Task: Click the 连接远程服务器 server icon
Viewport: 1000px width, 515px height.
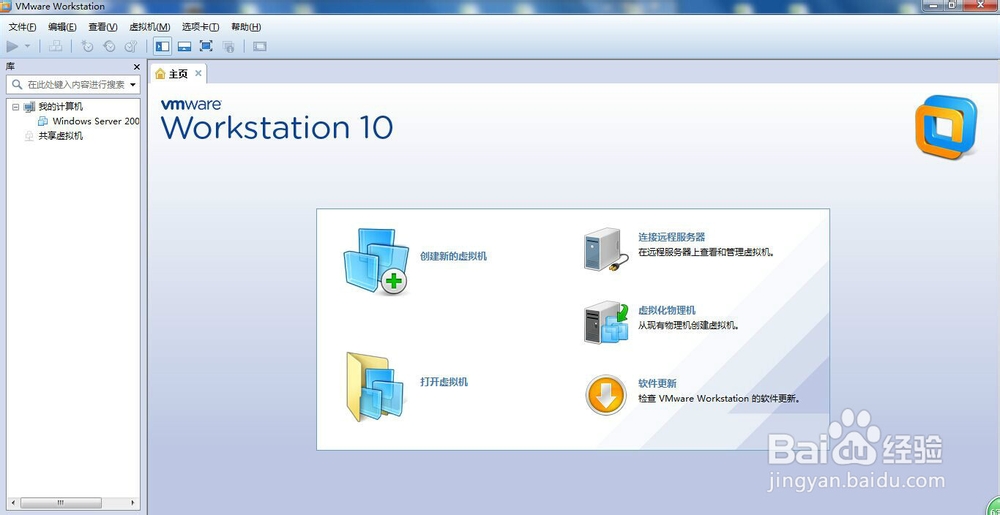Action: click(607, 250)
